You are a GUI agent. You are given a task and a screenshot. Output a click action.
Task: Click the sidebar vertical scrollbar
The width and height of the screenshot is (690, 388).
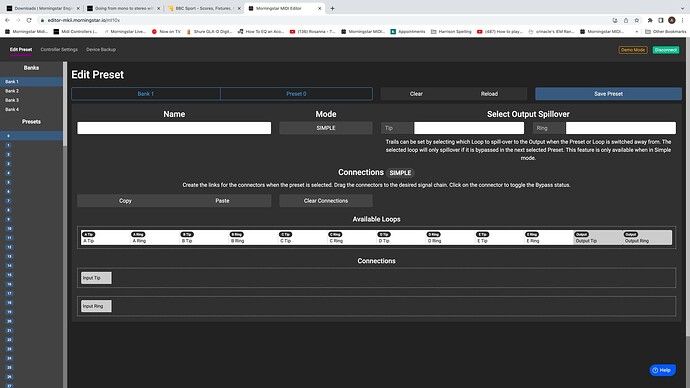pyautogui.click(x=65, y=104)
